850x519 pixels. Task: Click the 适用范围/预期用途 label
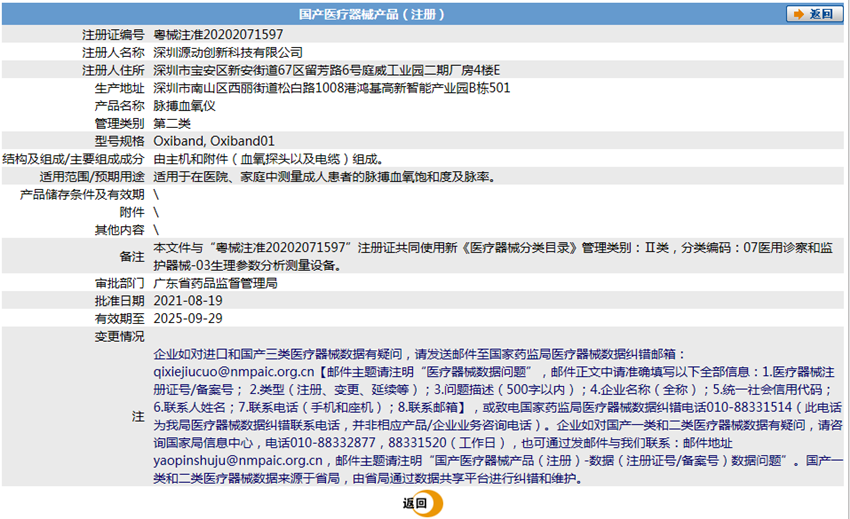coord(92,177)
